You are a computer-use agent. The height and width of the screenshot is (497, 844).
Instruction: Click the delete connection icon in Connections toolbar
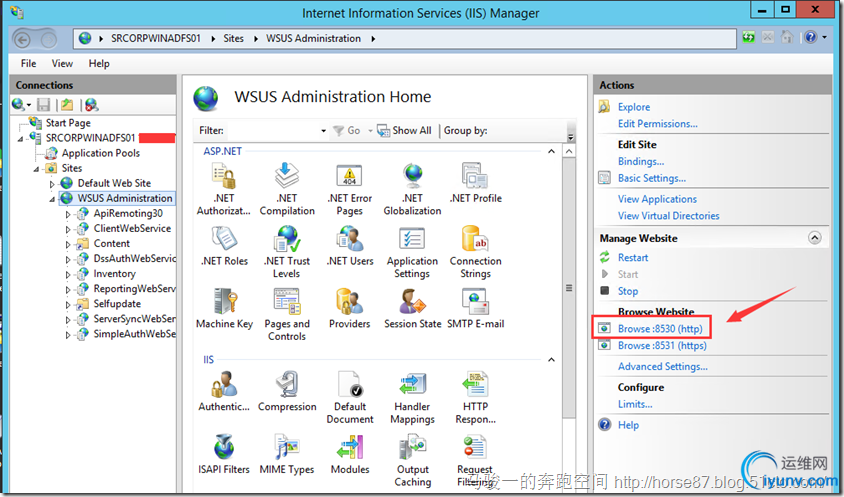click(x=92, y=104)
